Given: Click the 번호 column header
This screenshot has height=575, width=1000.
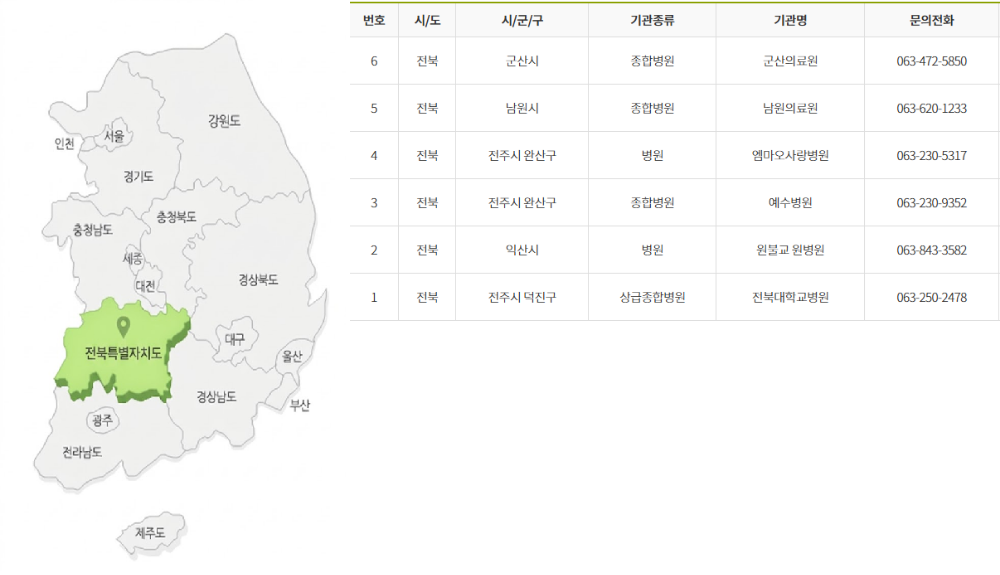Looking at the screenshot, I should [x=374, y=20].
